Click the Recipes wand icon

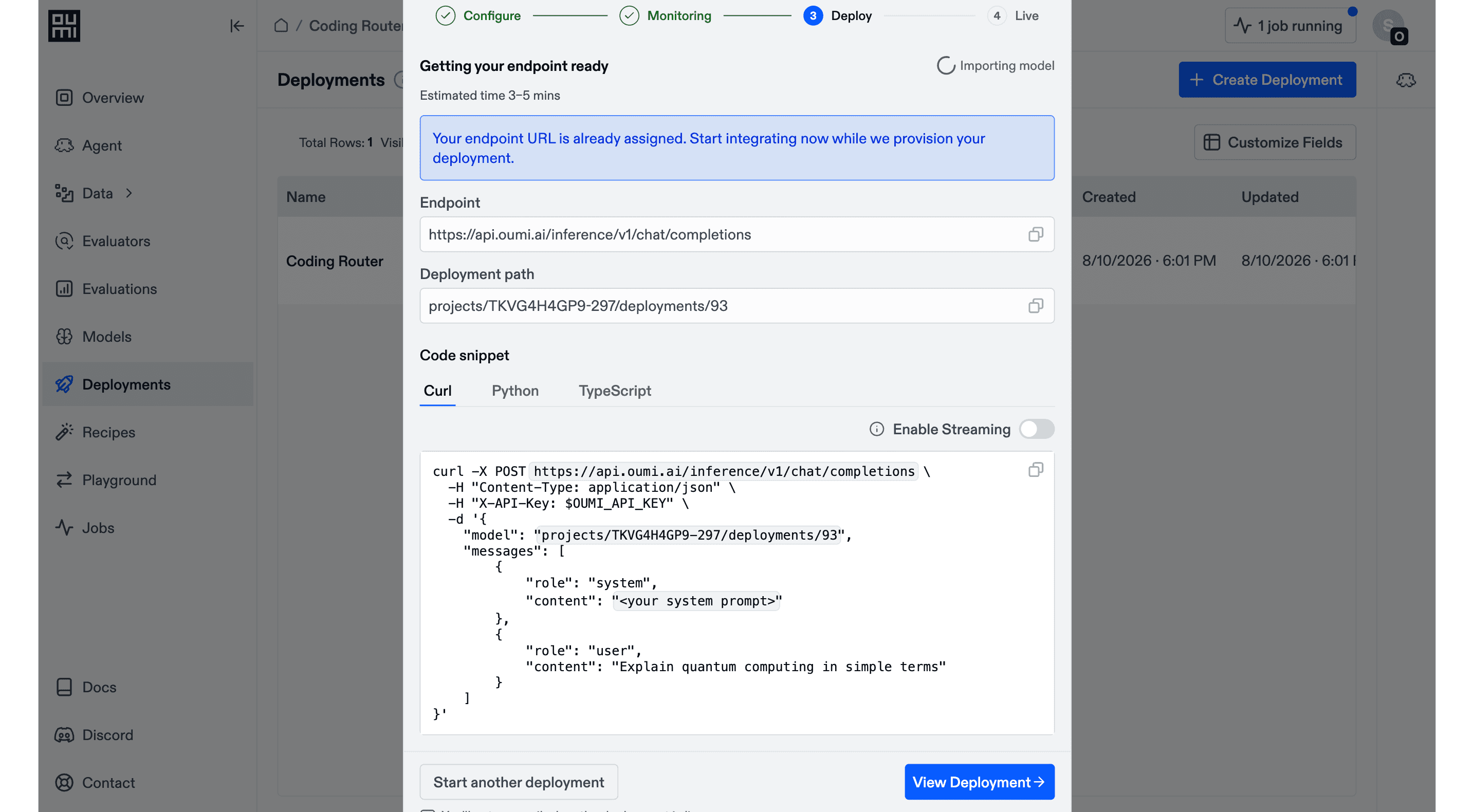tap(64, 432)
